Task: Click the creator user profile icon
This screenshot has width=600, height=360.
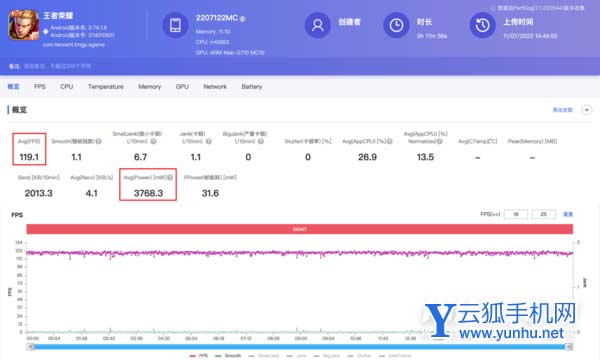Action: tap(318, 25)
